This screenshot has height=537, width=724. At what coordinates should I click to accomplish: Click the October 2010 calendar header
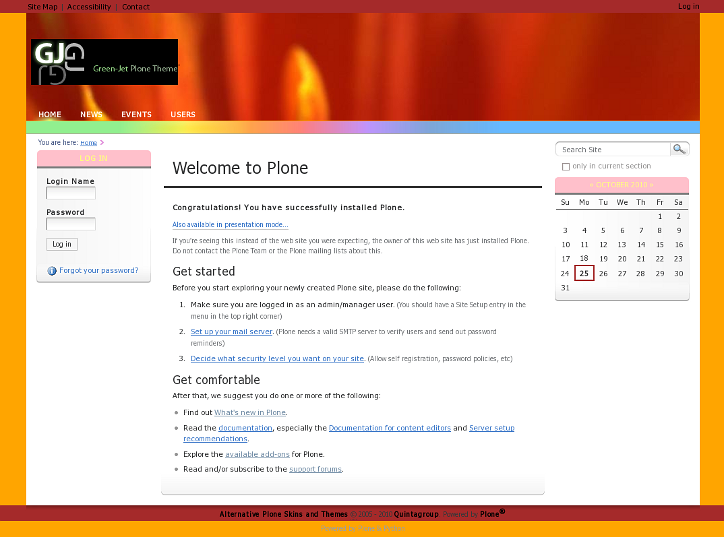[621, 185]
